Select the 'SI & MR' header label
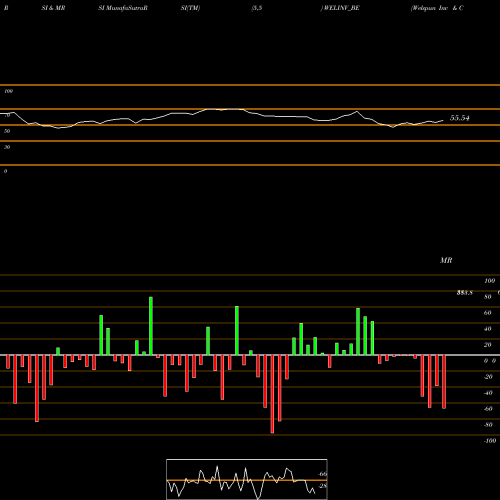 point(53,8)
